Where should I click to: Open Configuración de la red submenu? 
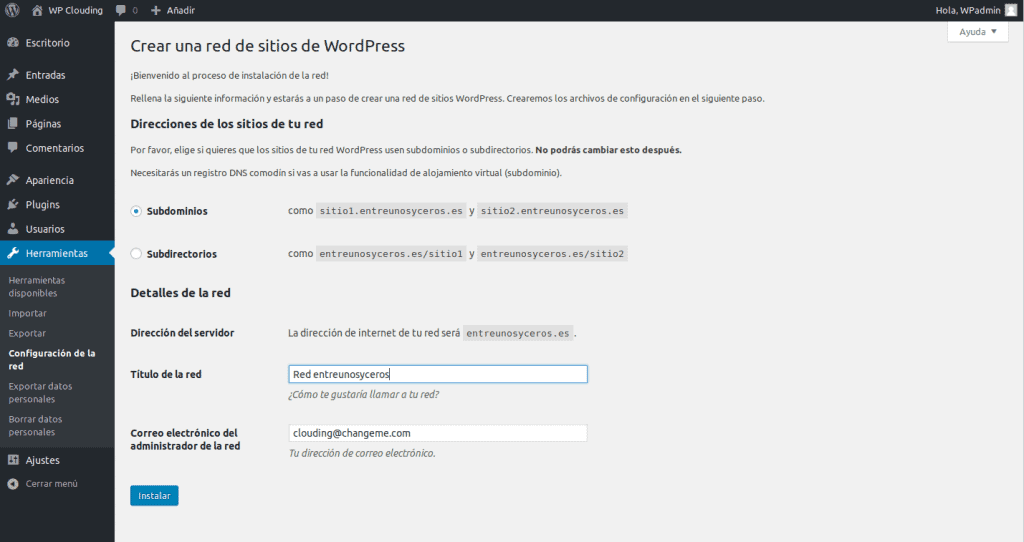pos(52,360)
